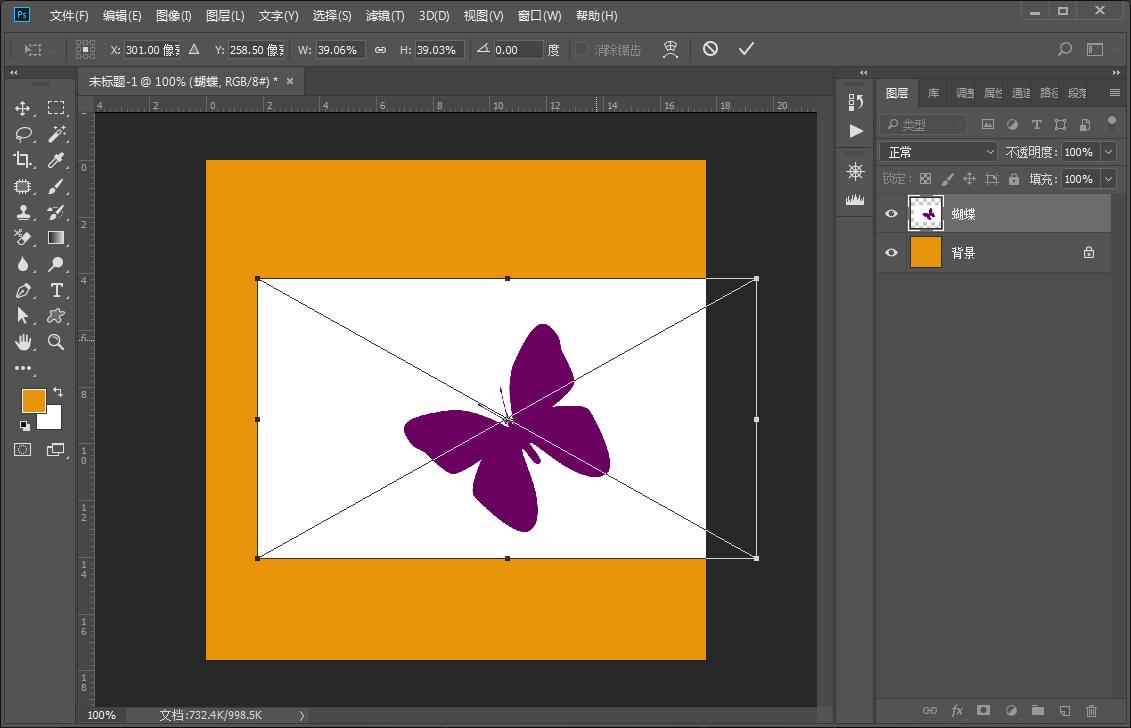Select the Move tool
1131x728 pixels.
(23, 108)
